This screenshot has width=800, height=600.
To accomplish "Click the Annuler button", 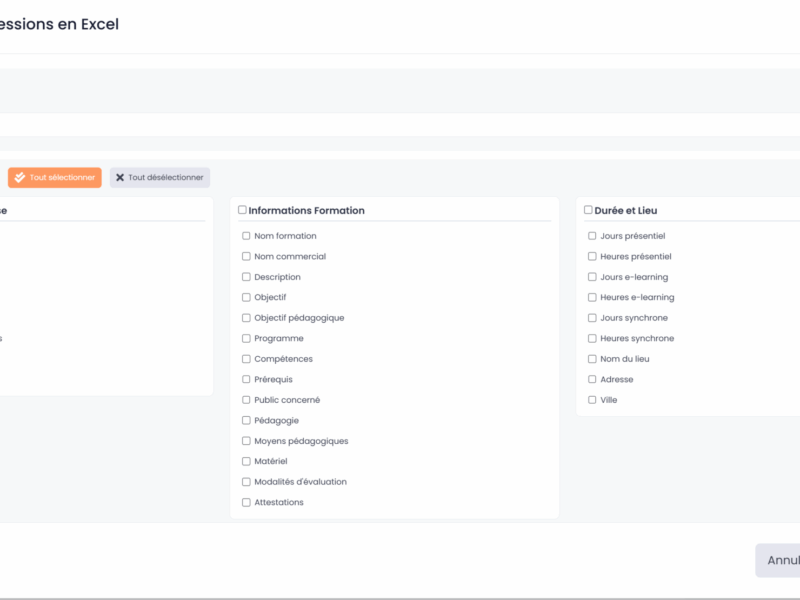I will coord(778,560).
